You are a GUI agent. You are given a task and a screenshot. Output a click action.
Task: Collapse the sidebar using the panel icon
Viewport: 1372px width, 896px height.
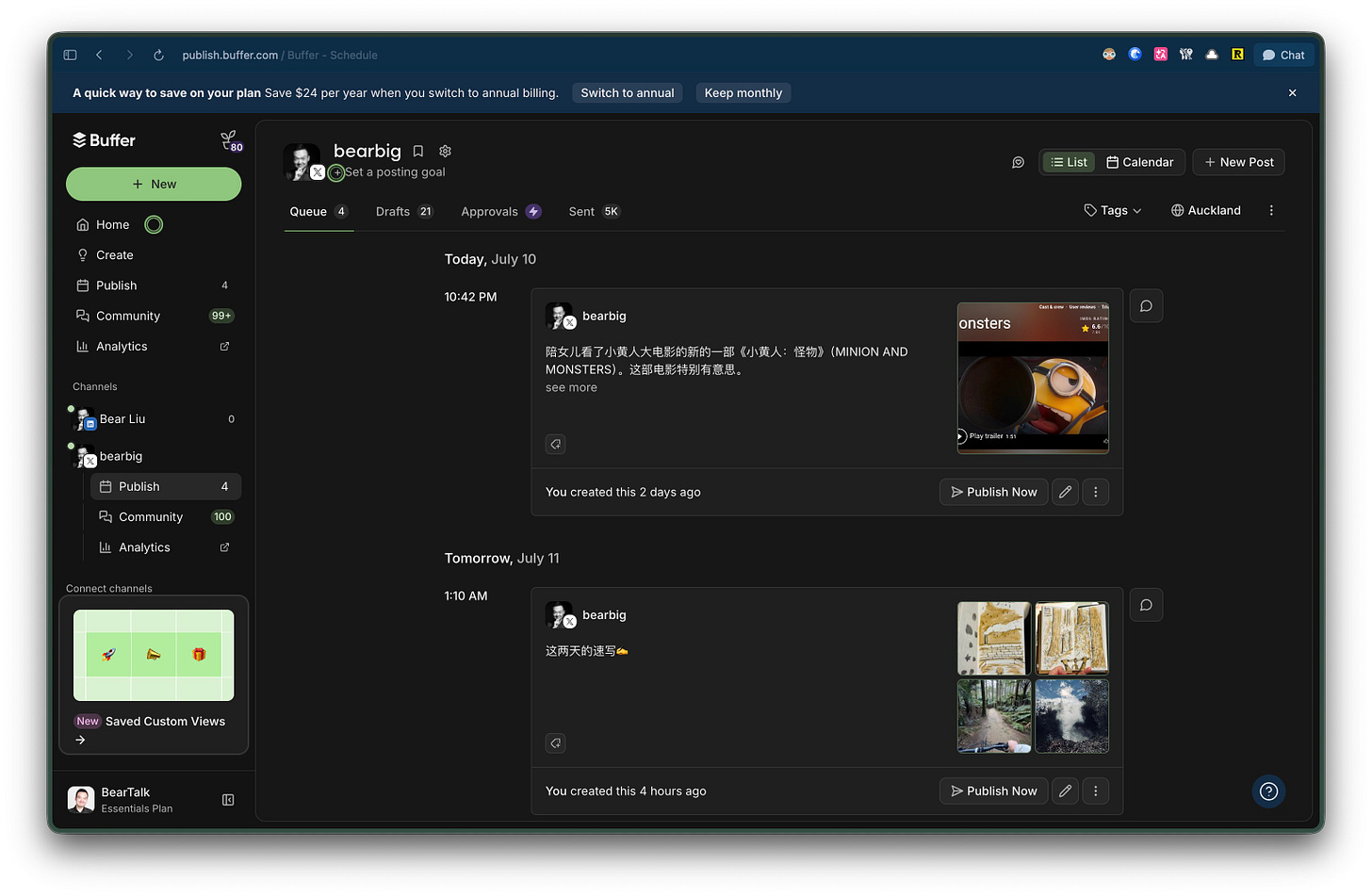tap(228, 800)
